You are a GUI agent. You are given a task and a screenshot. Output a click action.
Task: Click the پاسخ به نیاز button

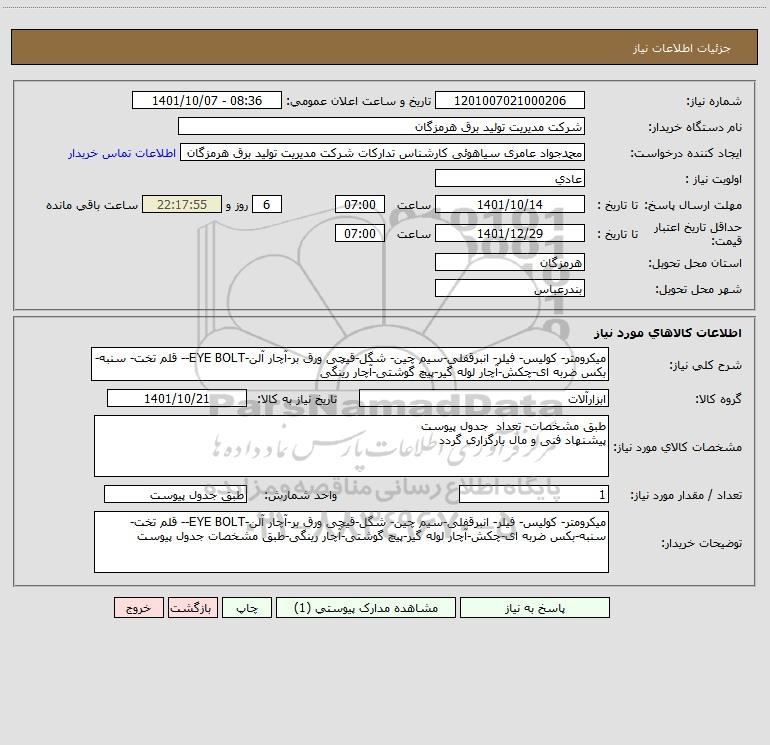(535, 607)
